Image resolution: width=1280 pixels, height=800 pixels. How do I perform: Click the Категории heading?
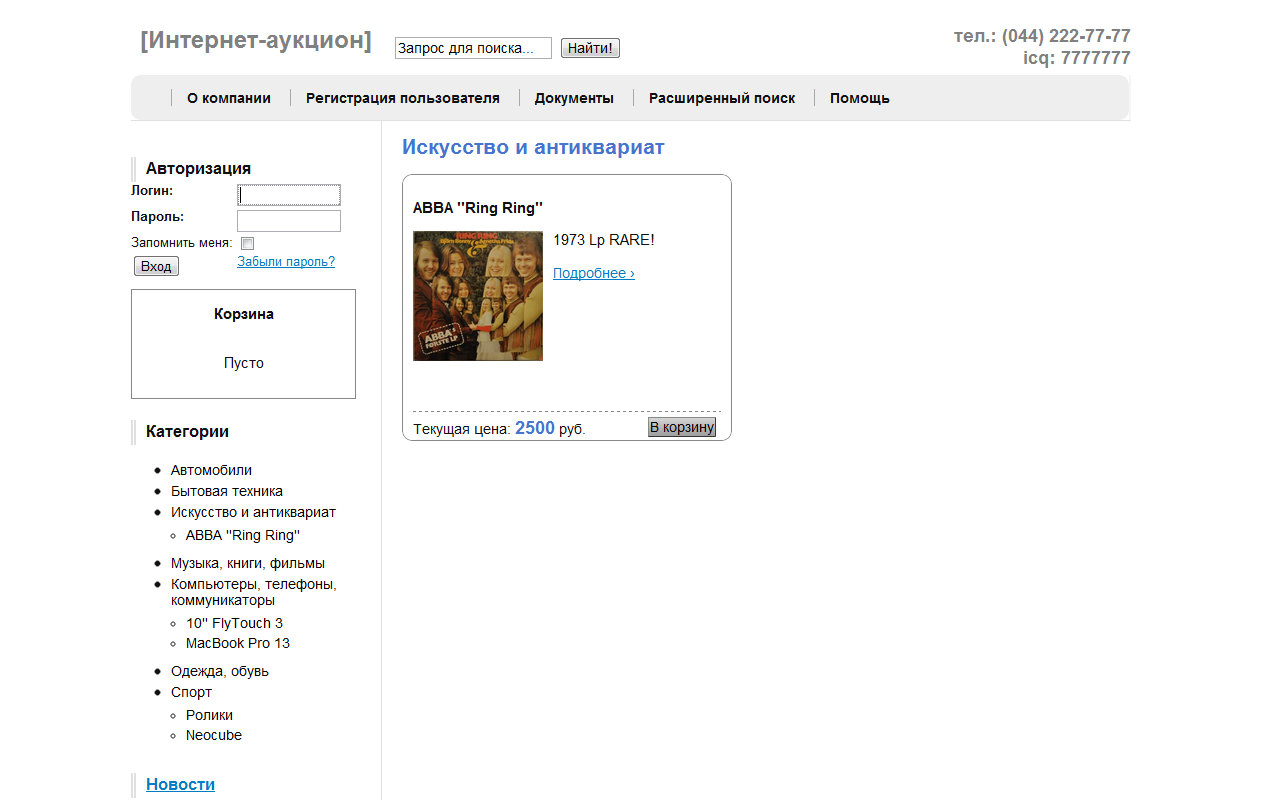187,431
